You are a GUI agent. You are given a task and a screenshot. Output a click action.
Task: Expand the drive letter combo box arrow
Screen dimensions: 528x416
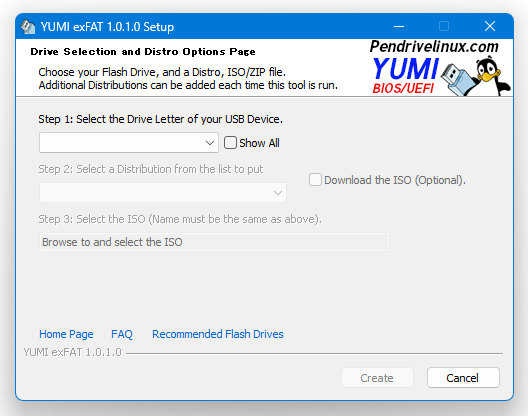coord(210,143)
